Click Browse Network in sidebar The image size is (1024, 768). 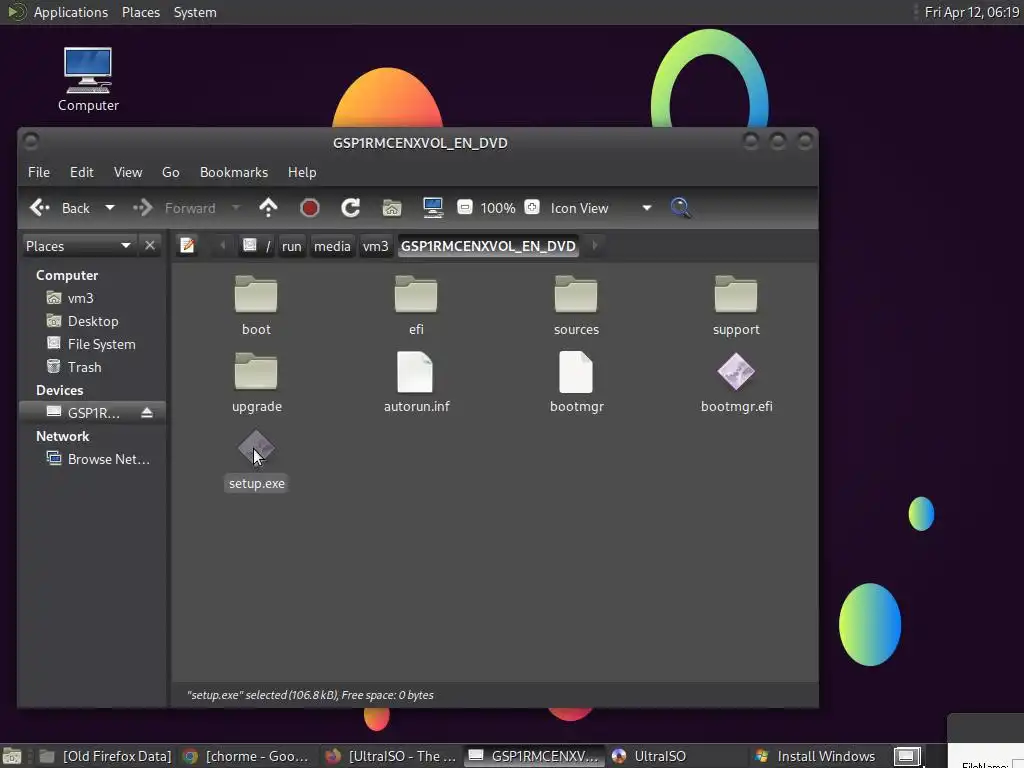98,459
